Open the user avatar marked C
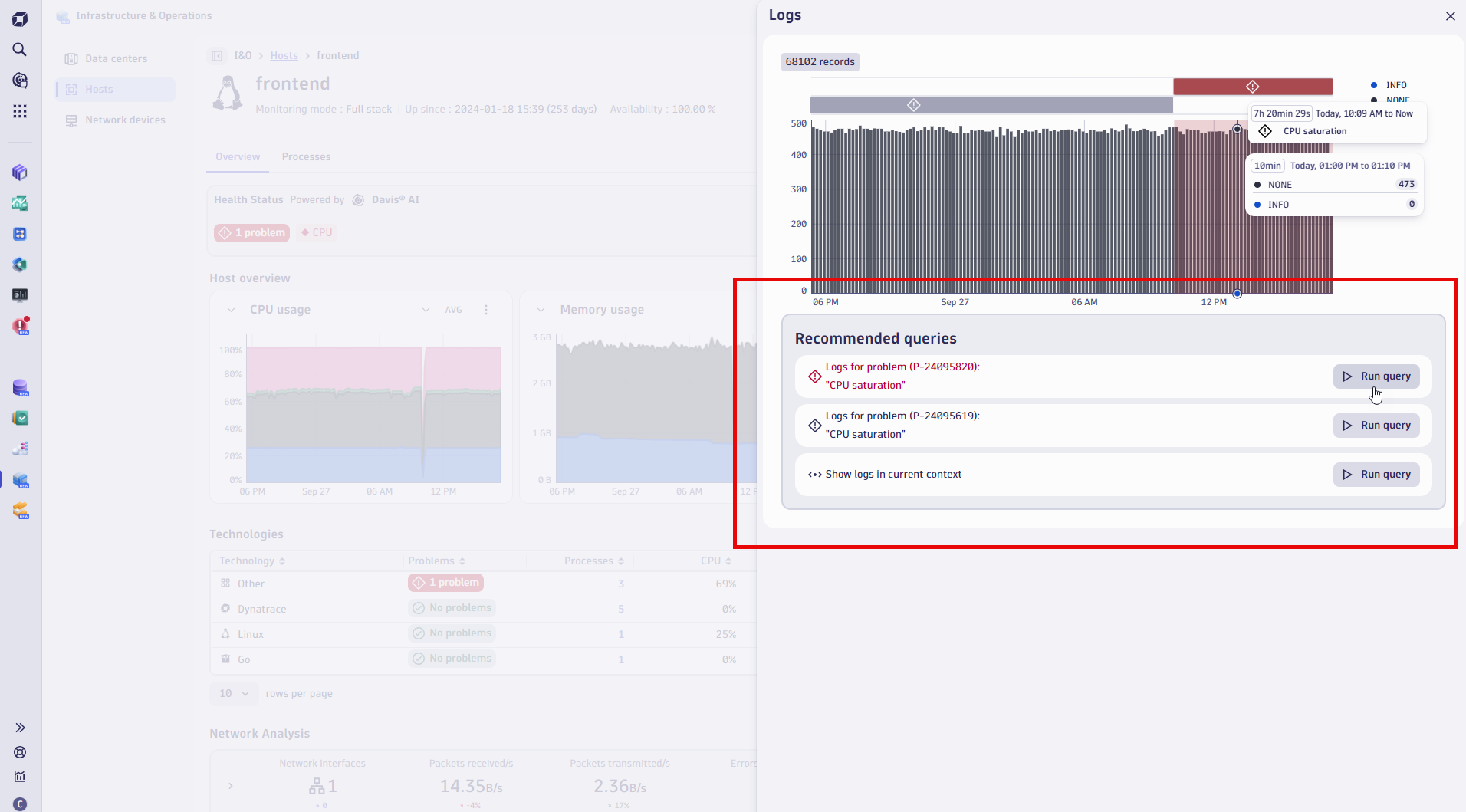 [x=20, y=804]
